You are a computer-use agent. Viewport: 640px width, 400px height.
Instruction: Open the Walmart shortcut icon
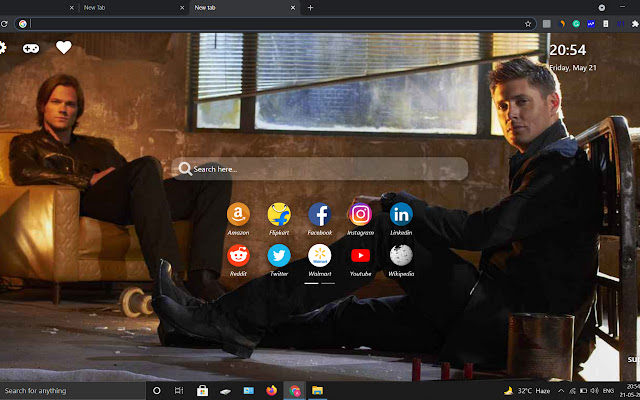click(x=320, y=256)
